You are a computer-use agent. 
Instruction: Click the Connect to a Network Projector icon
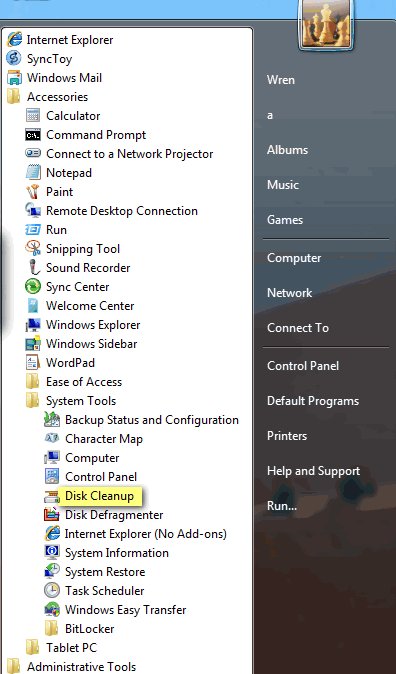pos(33,153)
